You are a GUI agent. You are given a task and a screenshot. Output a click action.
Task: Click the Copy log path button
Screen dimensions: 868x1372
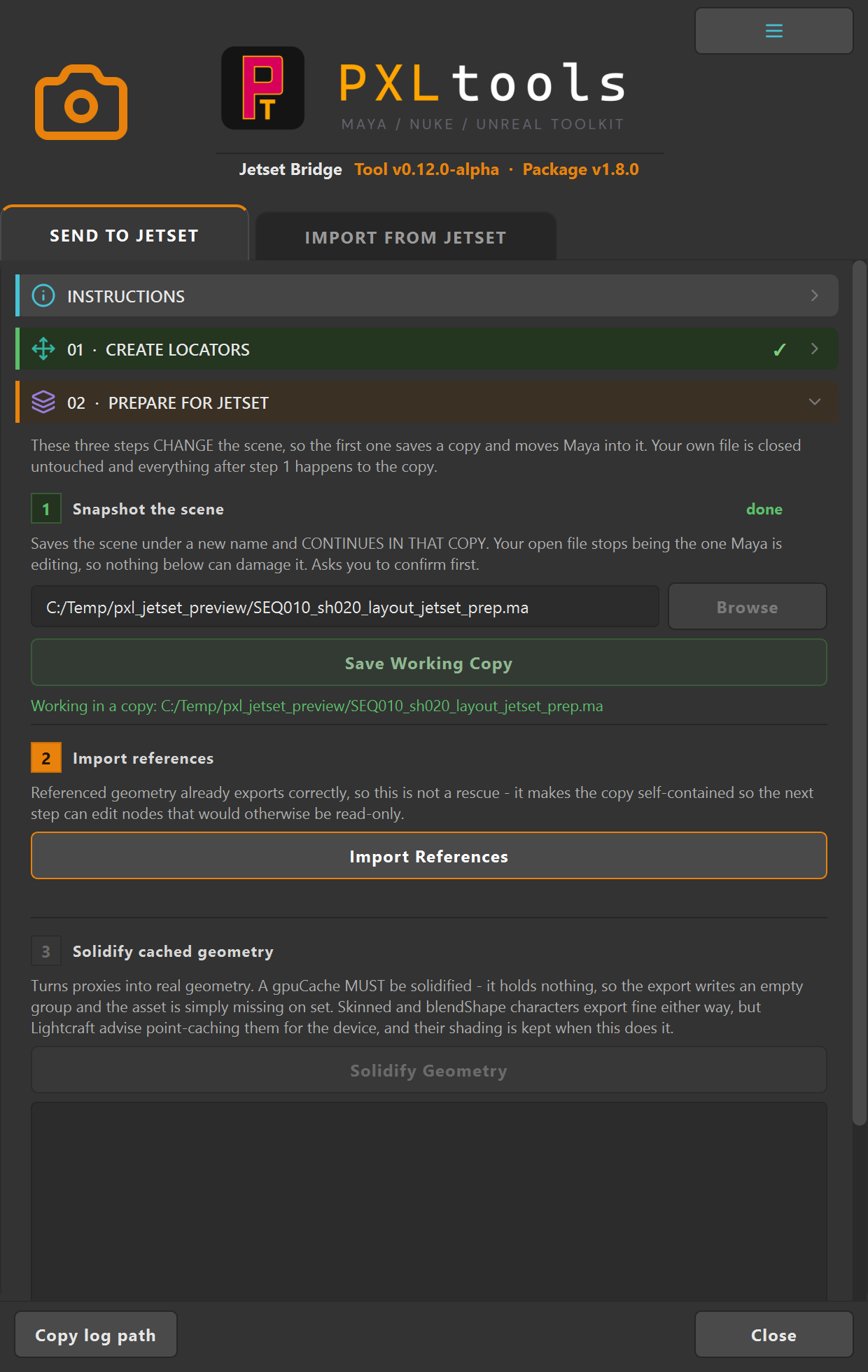[95, 1335]
